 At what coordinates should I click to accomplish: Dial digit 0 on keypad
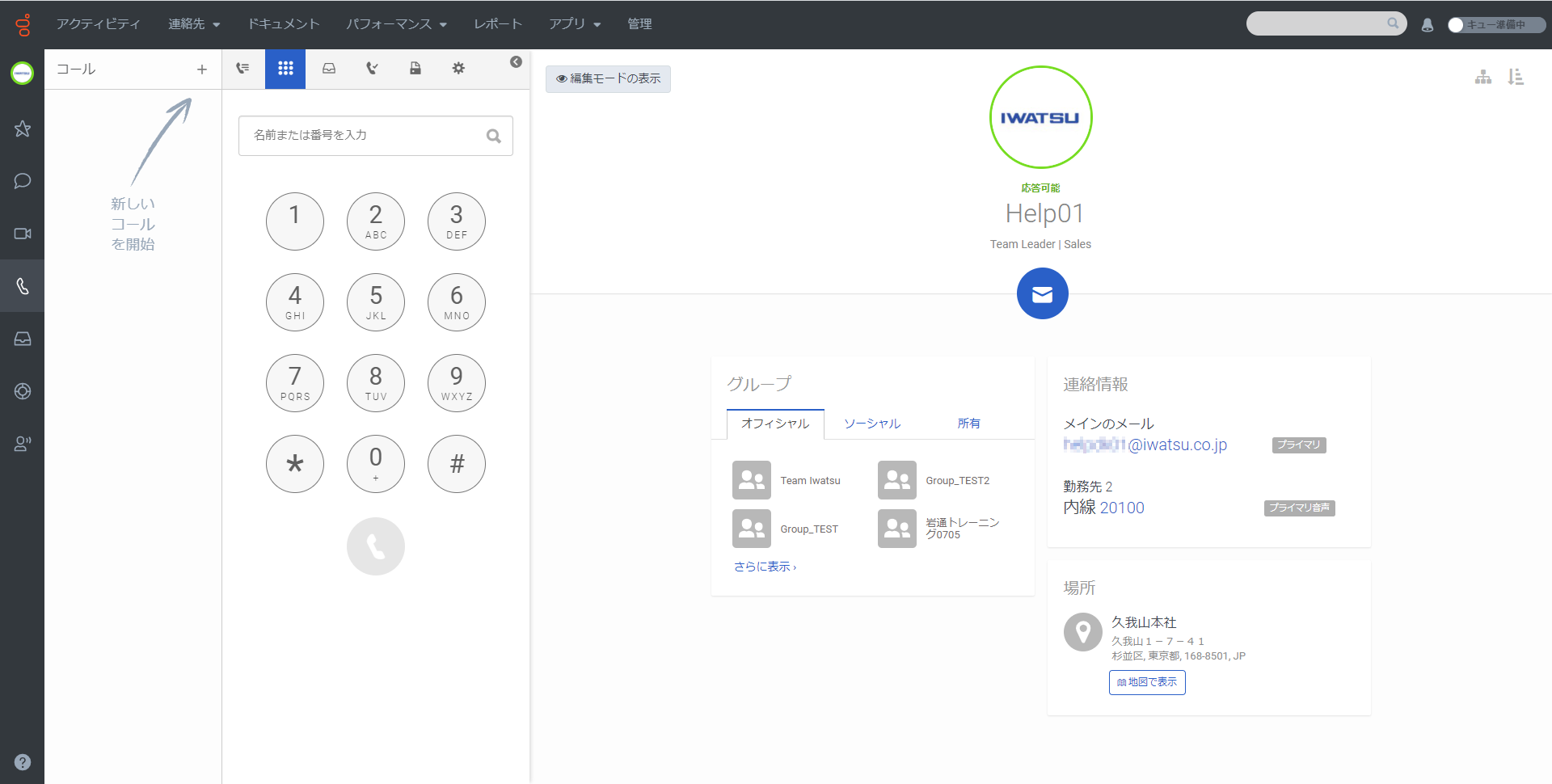(376, 464)
